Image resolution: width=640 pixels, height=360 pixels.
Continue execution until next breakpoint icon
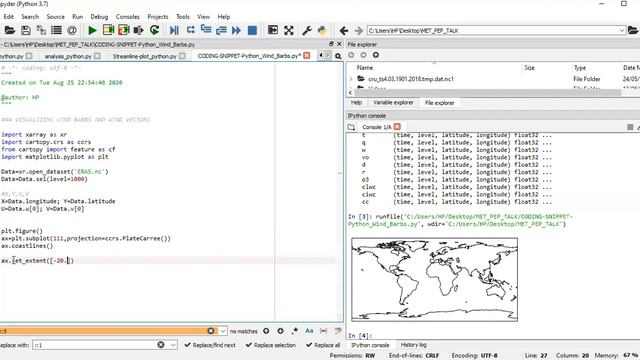pos(236,30)
